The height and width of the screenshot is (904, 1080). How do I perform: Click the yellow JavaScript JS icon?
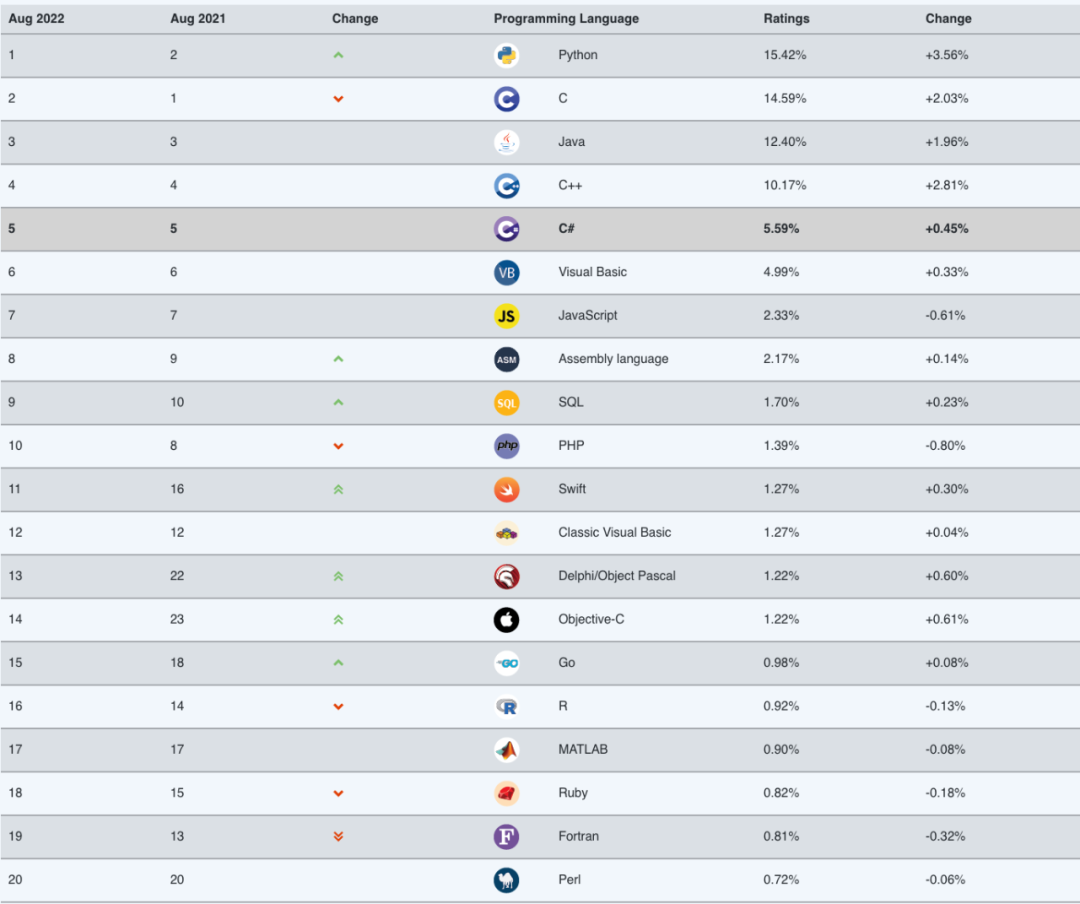506,316
